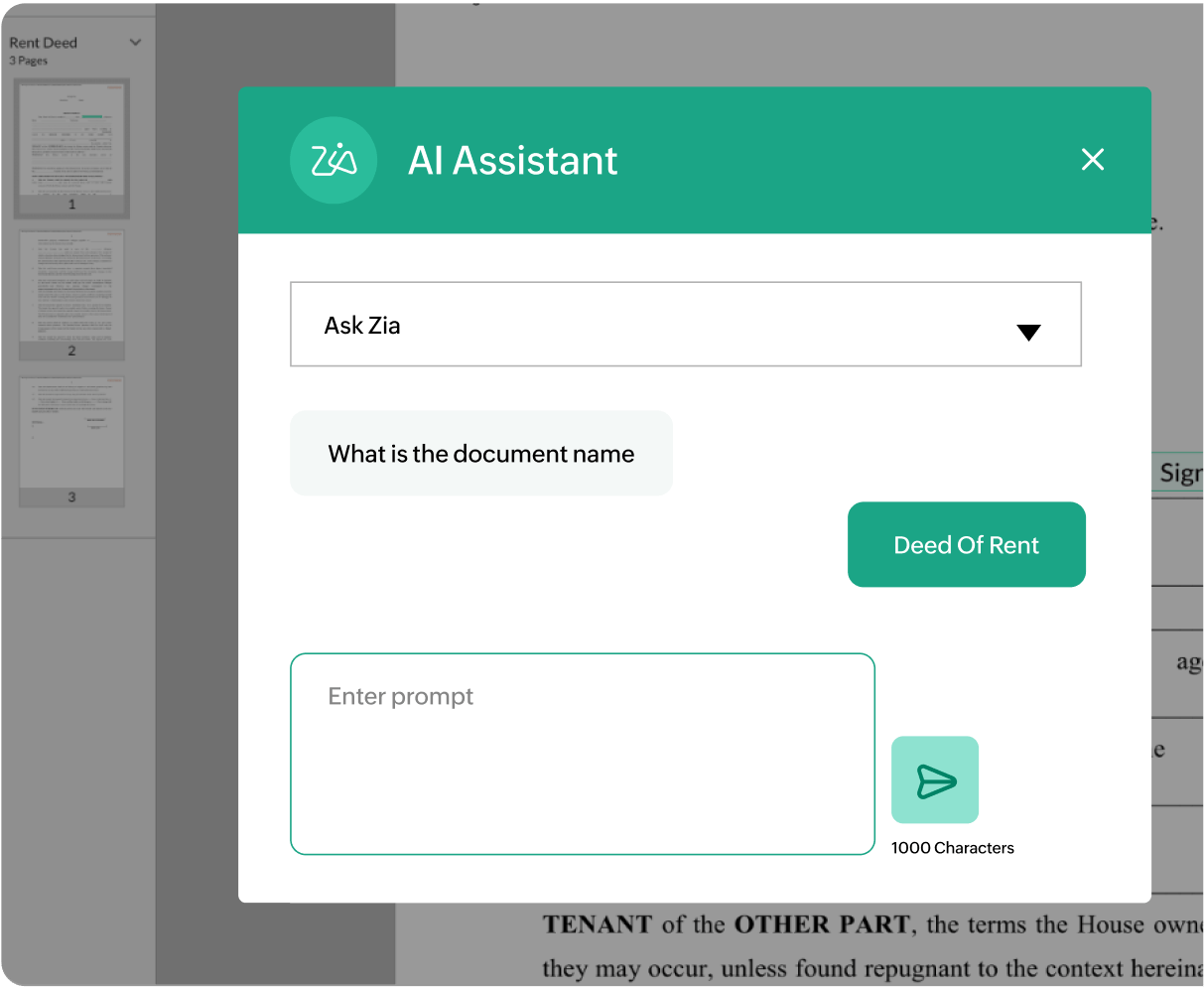This screenshot has height=987, width=1204.
Task: Click the Rent Deed document title
Action: (x=43, y=43)
